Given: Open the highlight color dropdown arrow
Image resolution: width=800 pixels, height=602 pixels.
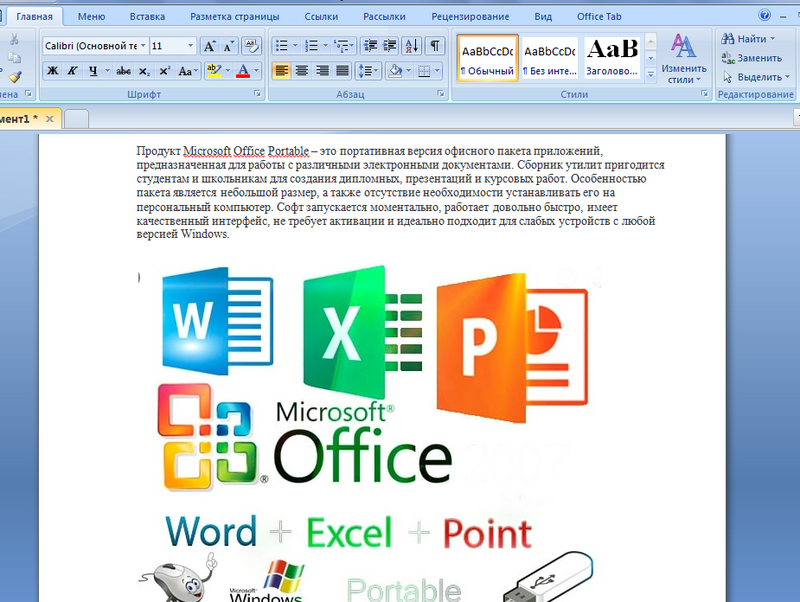Looking at the screenshot, I should pos(228,71).
